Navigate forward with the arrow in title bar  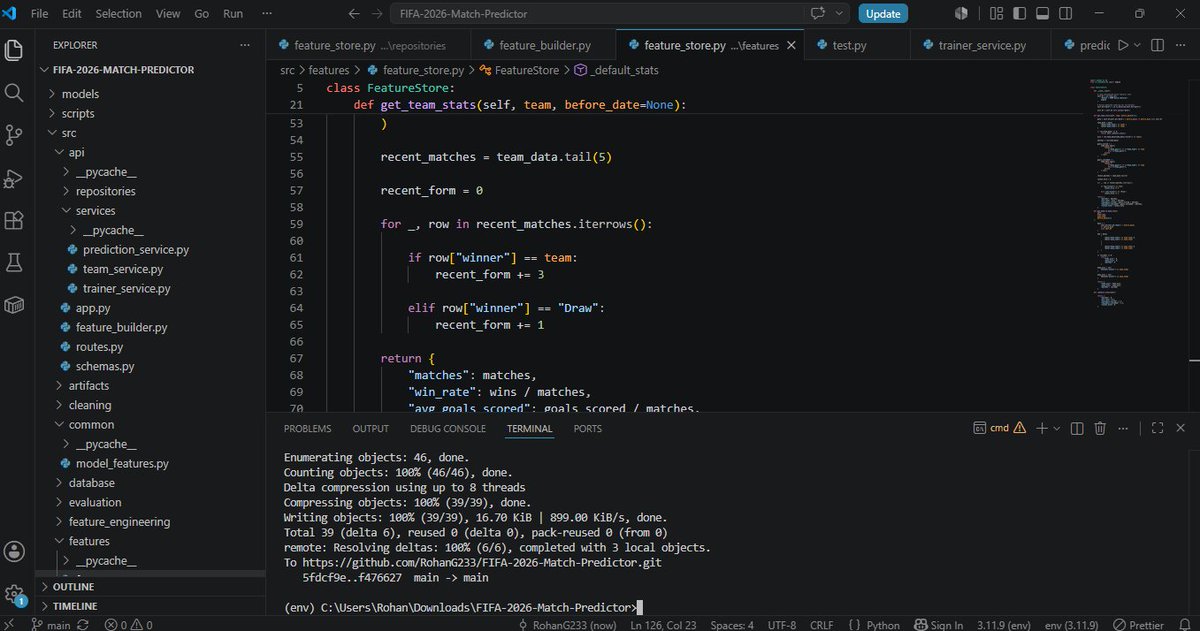pyautogui.click(x=378, y=14)
